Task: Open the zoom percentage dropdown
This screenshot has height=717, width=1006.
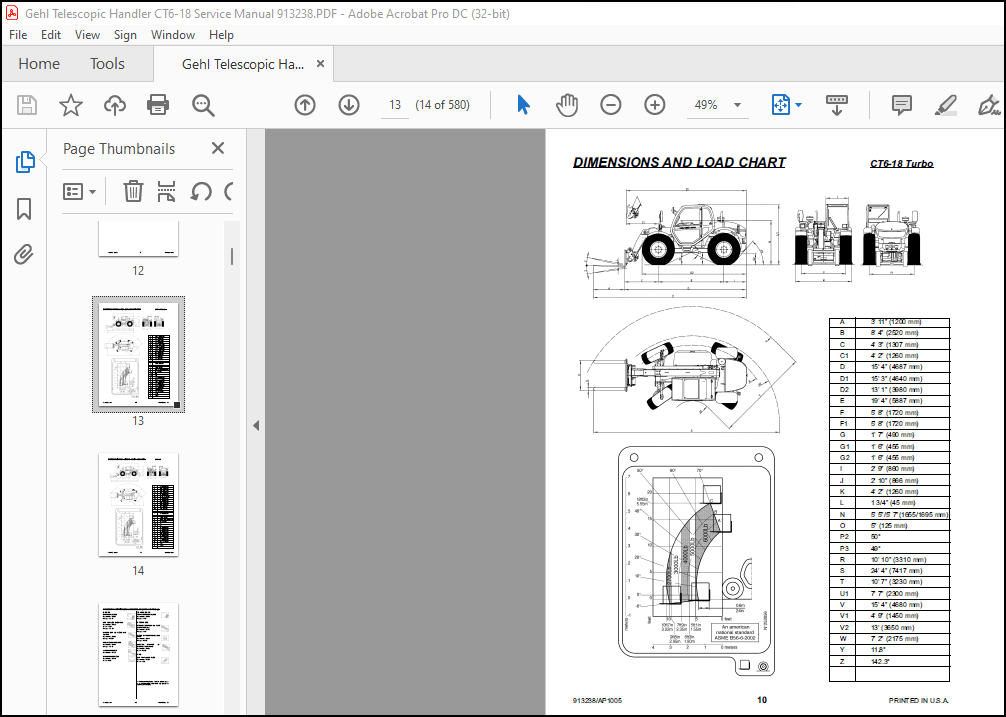Action: 738,105
